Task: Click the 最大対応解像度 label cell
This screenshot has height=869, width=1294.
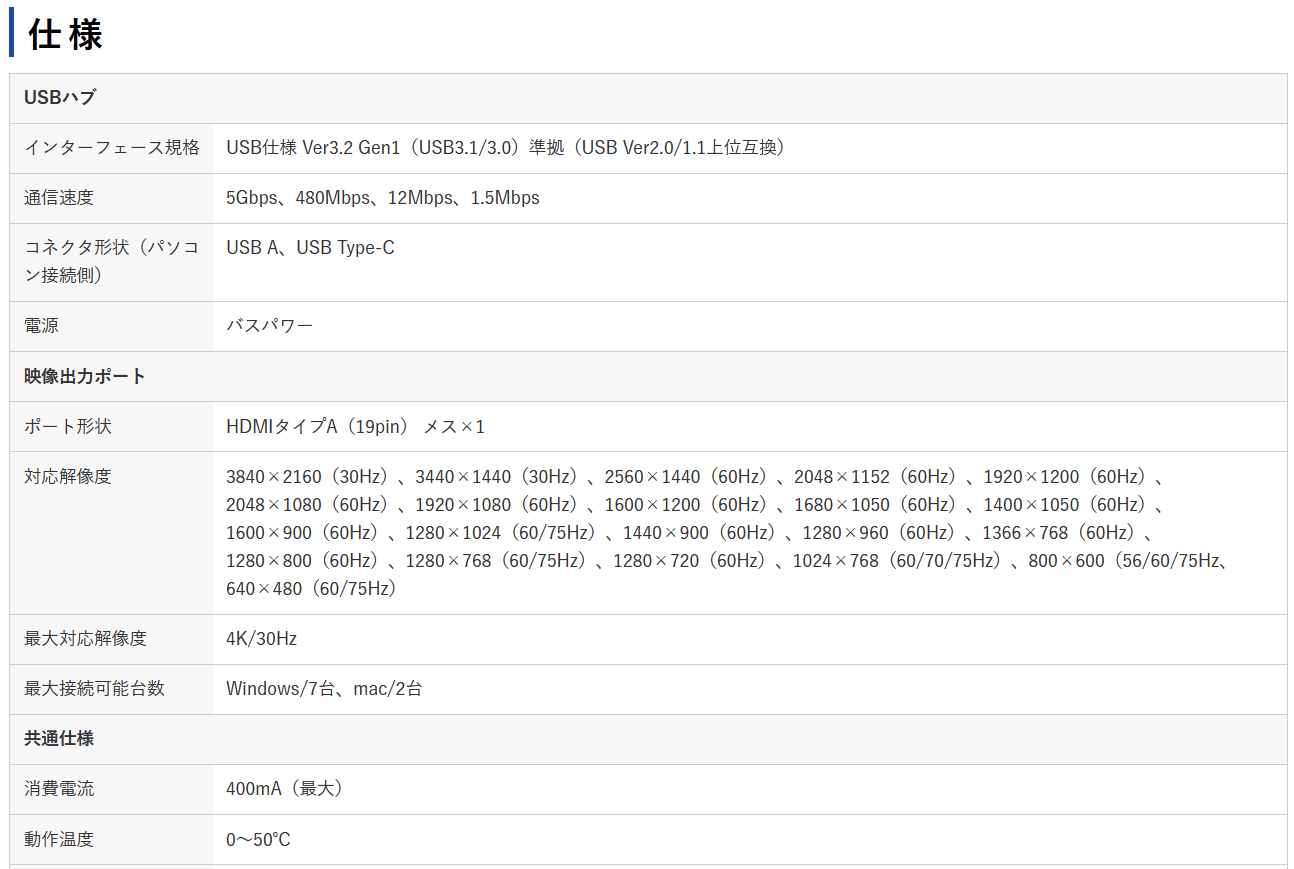Action: coord(111,639)
